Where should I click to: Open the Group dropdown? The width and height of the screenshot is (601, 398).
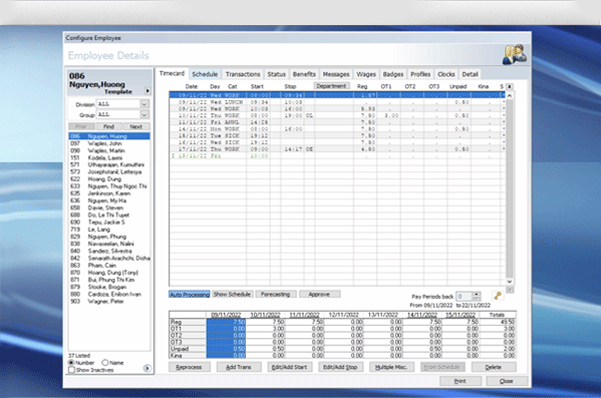pyautogui.click(x=144, y=114)
